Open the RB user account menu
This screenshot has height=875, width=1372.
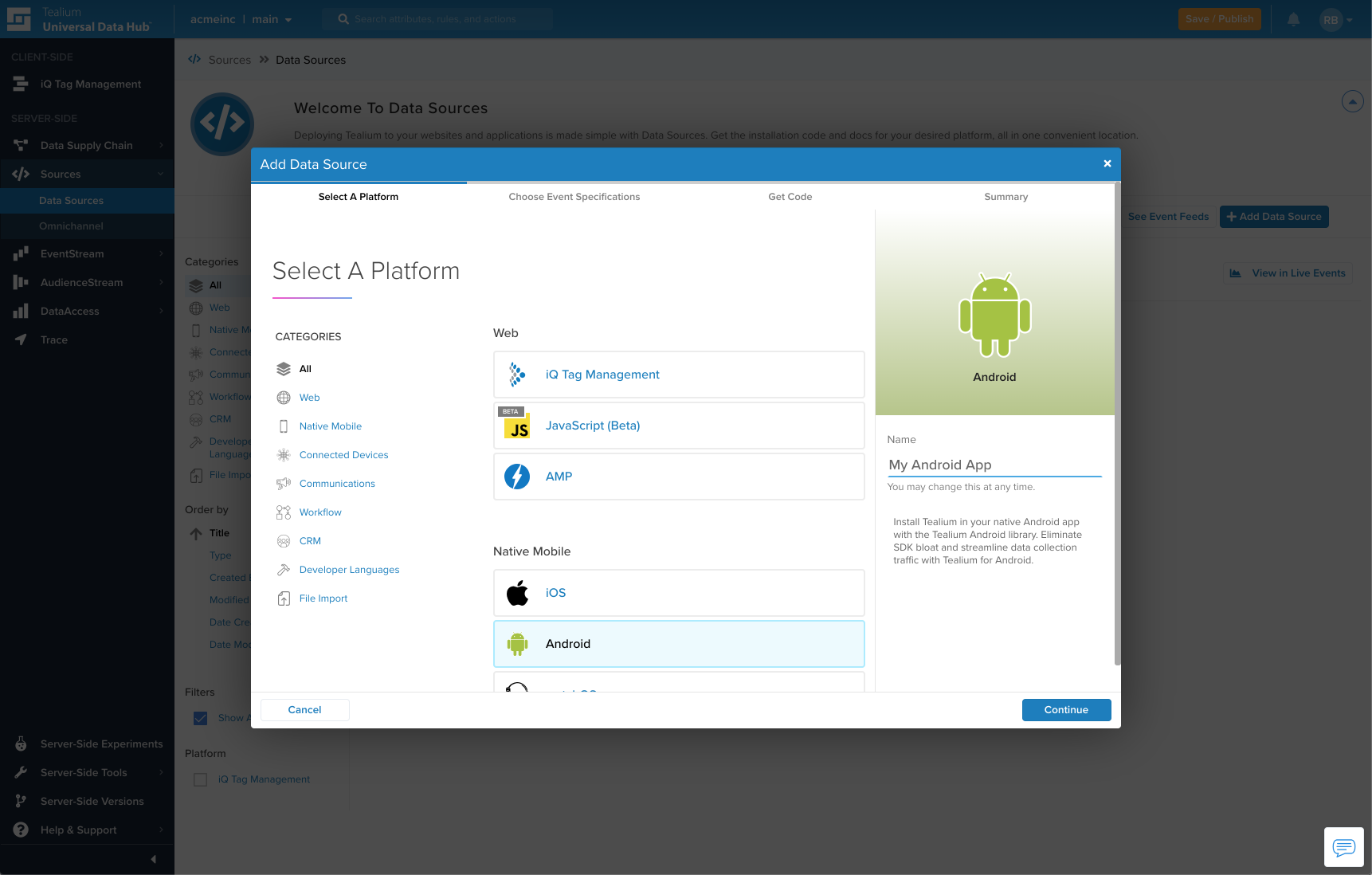(x=1336, y=20)
